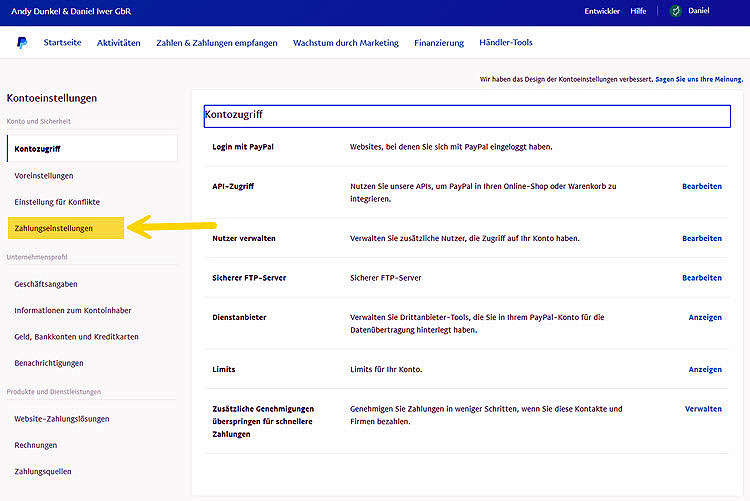Open Website-Zahlungslösungen
The width and height of the screenshot is (750, 501).
click(x=62, y=419)
